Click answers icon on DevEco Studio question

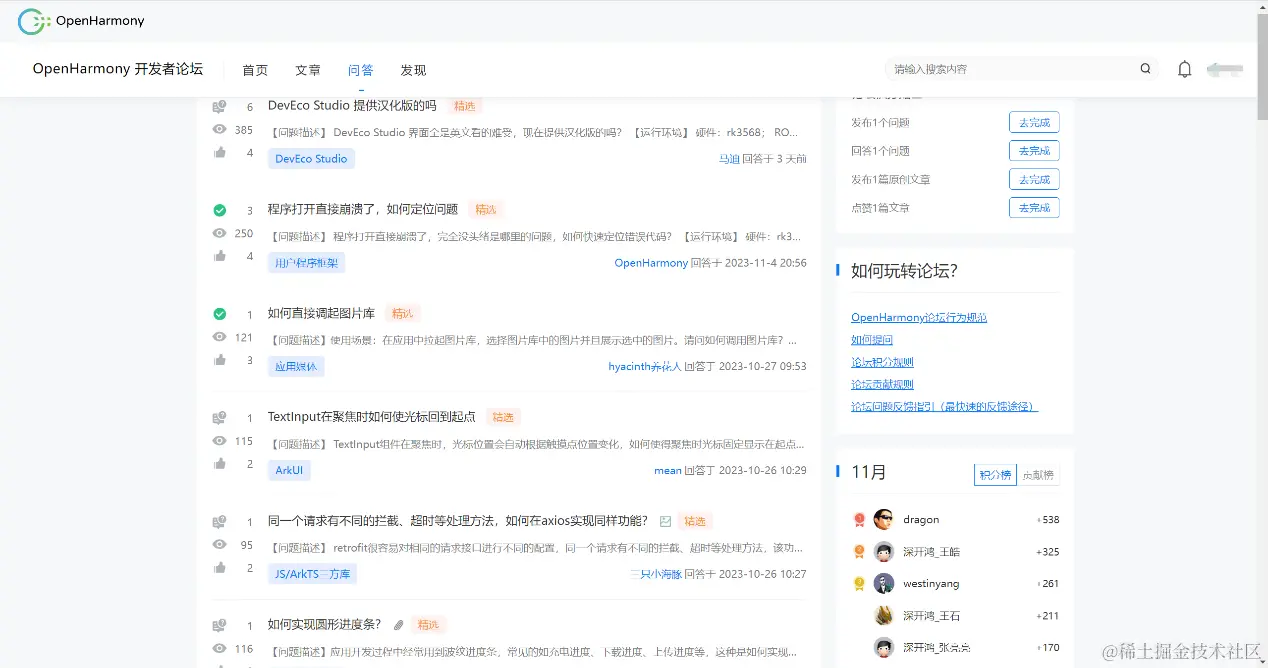tap(219, 107)
